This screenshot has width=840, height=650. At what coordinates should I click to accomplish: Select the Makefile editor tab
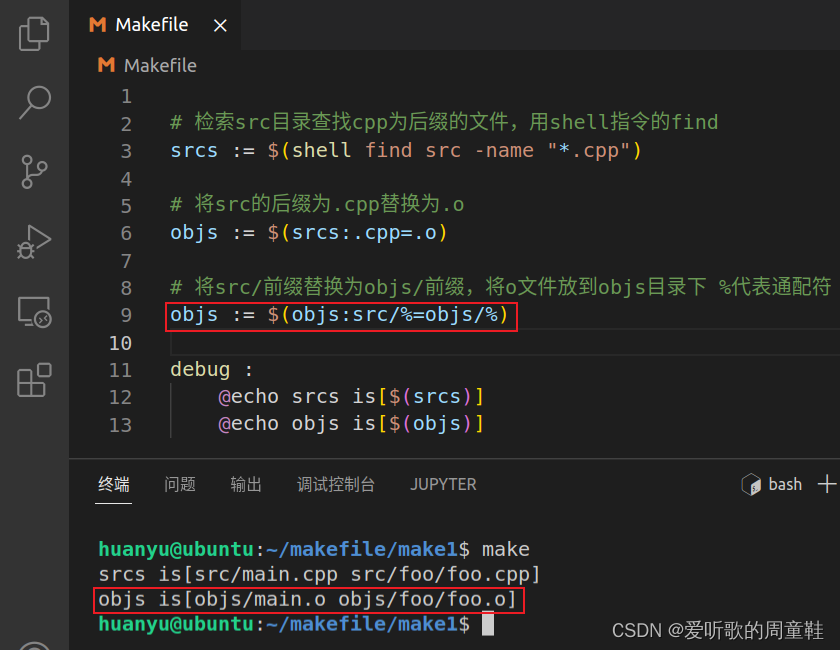click(x=155, y=25)
